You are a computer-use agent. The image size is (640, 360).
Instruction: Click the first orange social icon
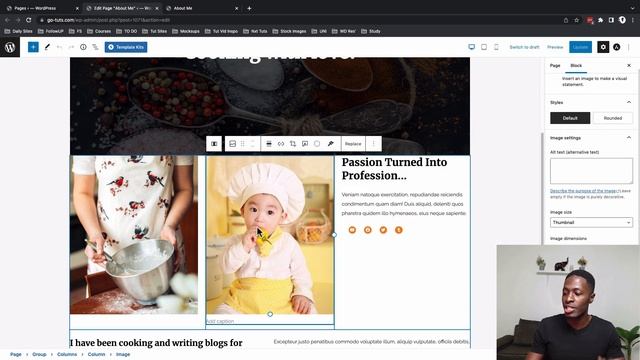tap(352, 230)
